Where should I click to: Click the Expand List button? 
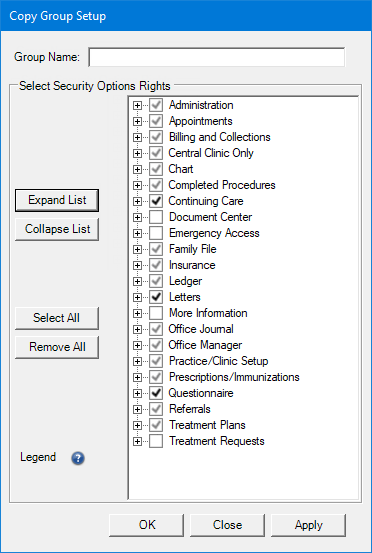(x=57, y=200)
